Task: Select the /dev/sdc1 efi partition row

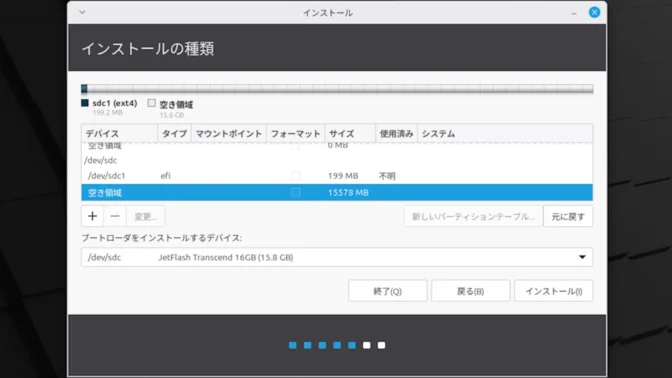Action: (337, 176)
